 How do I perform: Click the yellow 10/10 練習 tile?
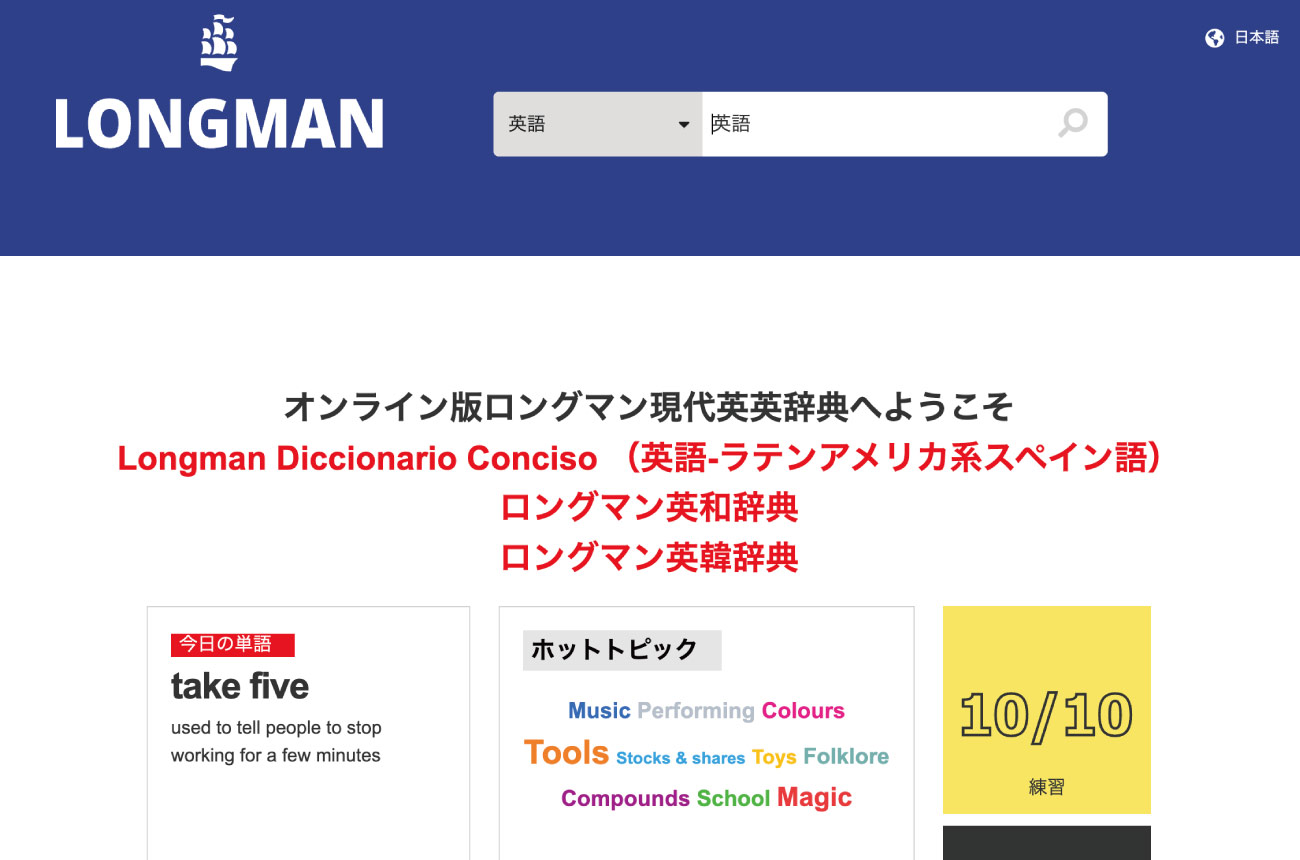[x=1047, y=710]
